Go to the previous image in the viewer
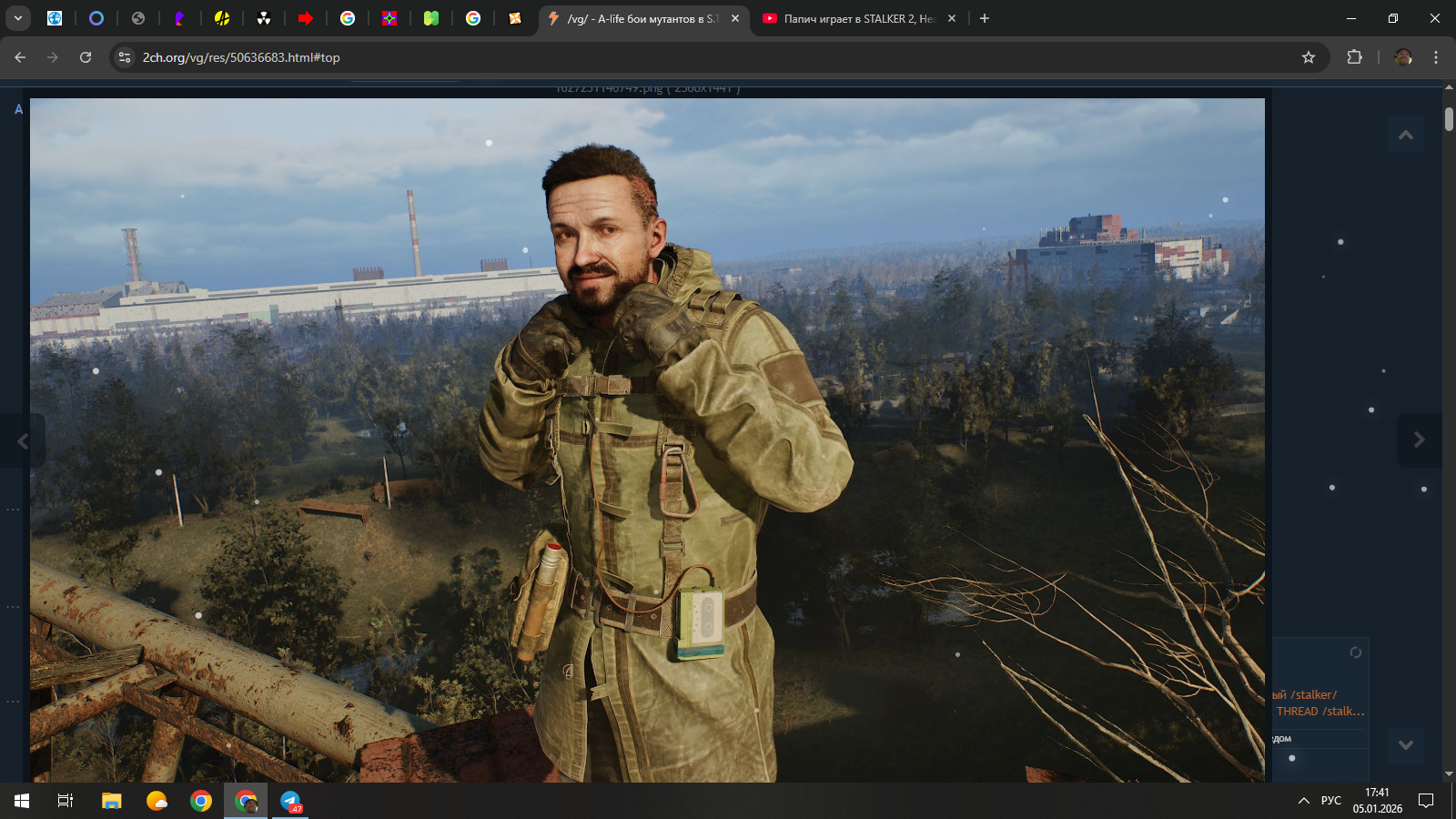1456x819 pixels. click(x=23, y=441)
